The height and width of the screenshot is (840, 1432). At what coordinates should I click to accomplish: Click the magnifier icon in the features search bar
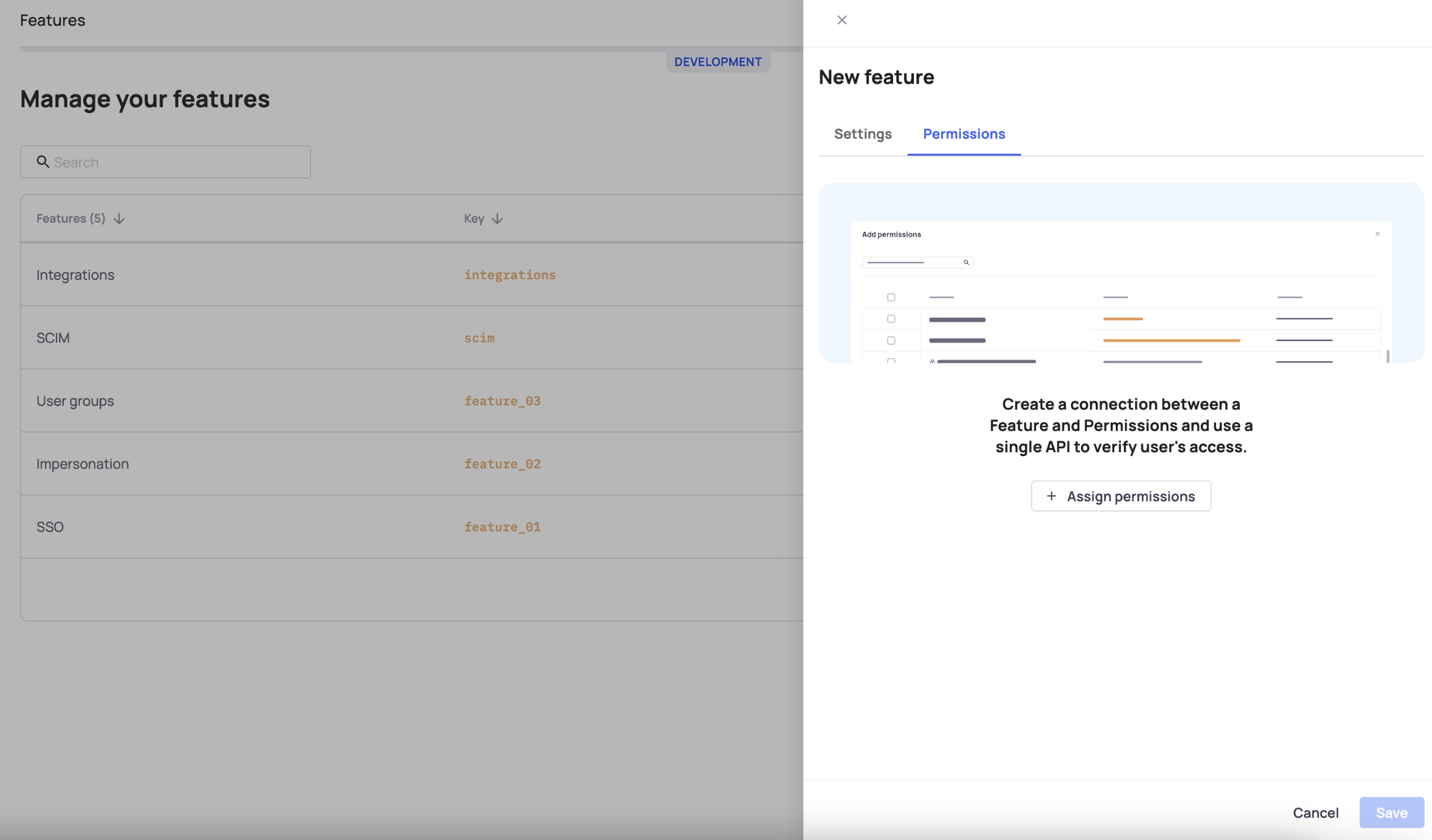tap(44, 162)
